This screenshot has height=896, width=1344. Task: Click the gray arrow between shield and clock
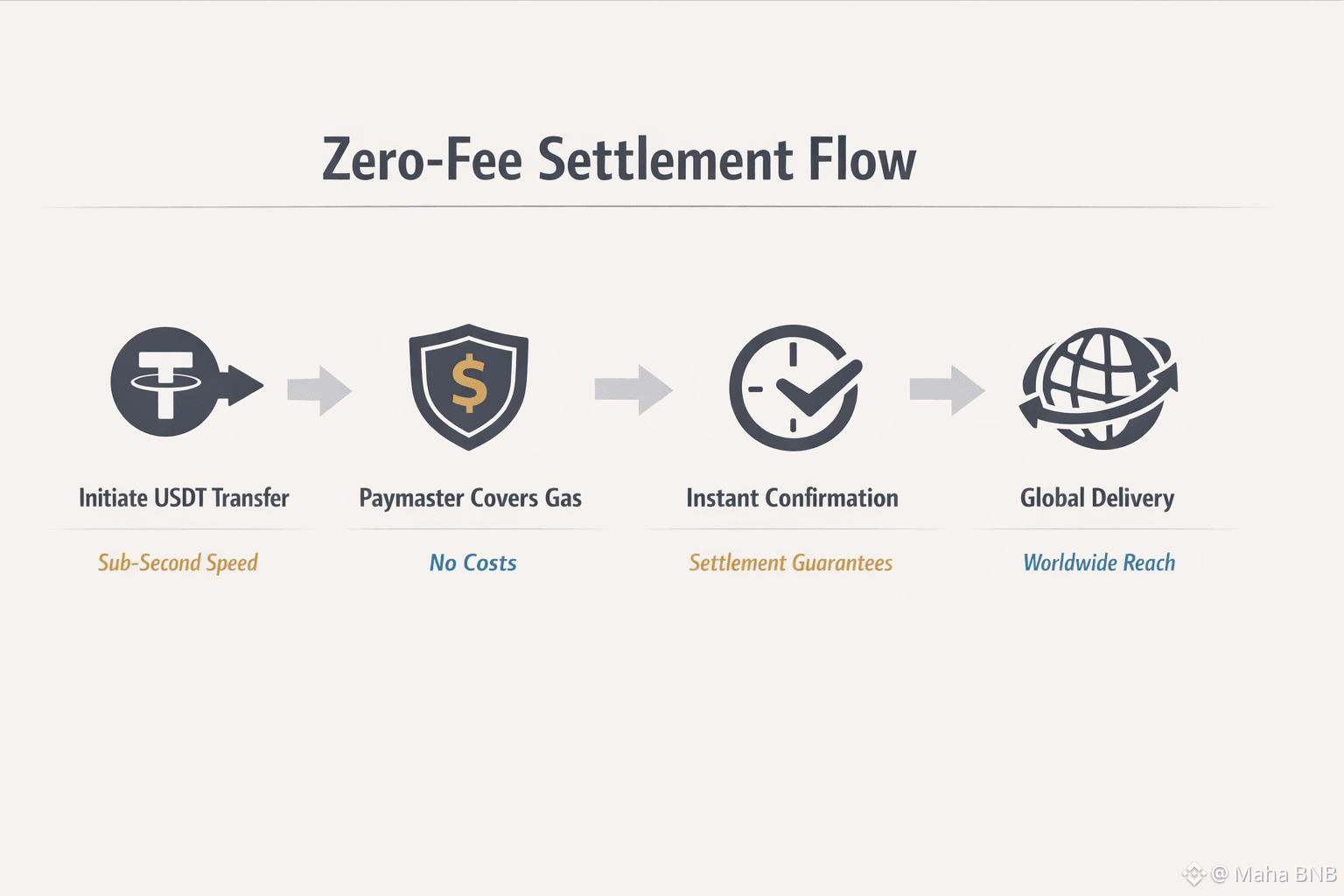633,389
